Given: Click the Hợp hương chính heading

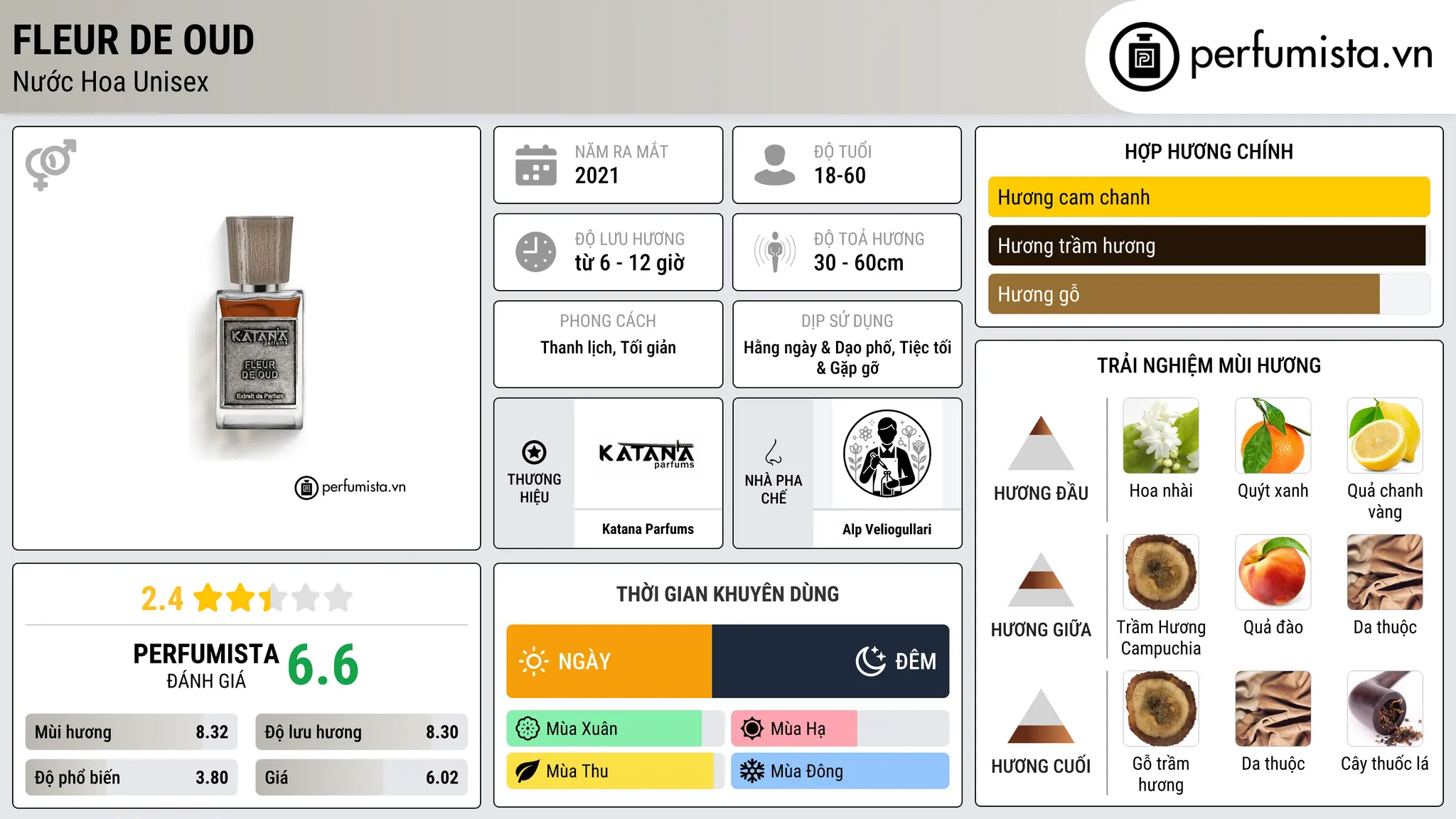Looking at the screenshot, I should click(1209, 151).
